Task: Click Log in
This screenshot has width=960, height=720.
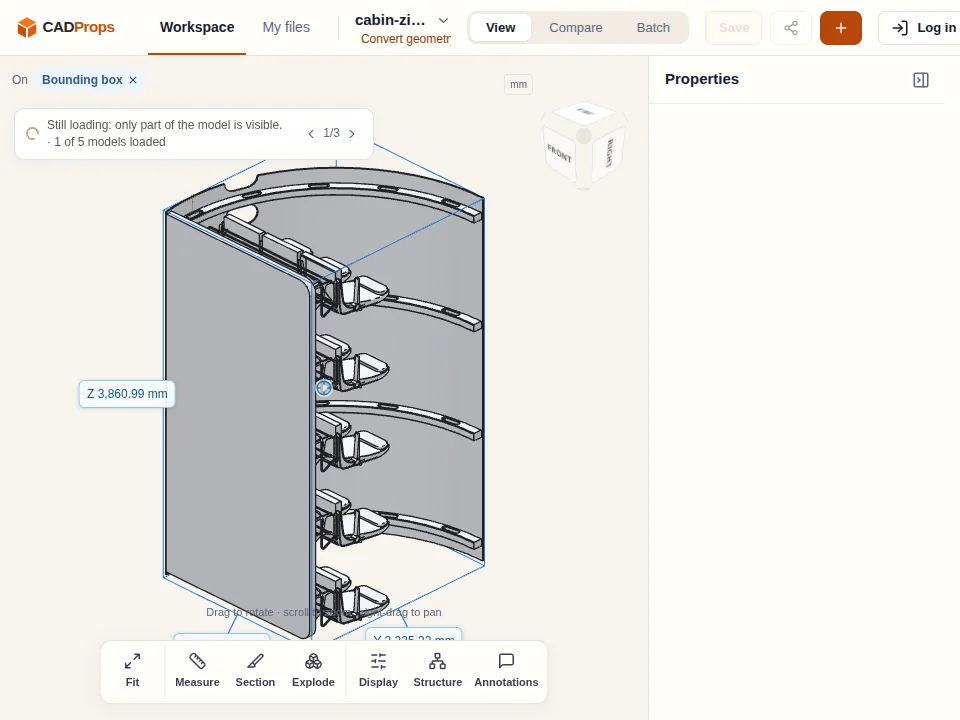Action: (923, 28)
